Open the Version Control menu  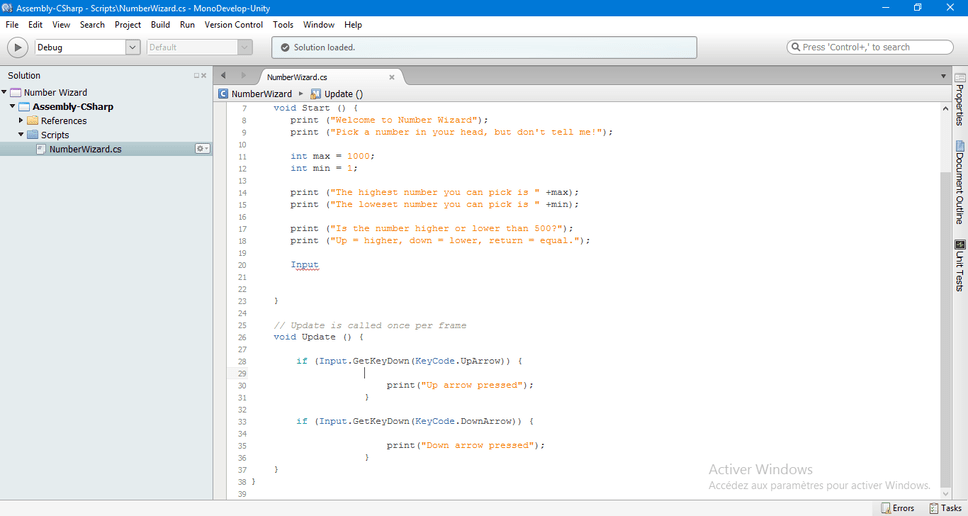click(234, 25)
